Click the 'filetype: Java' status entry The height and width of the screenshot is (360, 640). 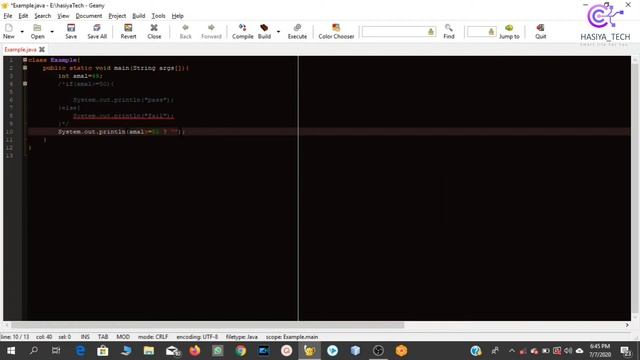242,337
